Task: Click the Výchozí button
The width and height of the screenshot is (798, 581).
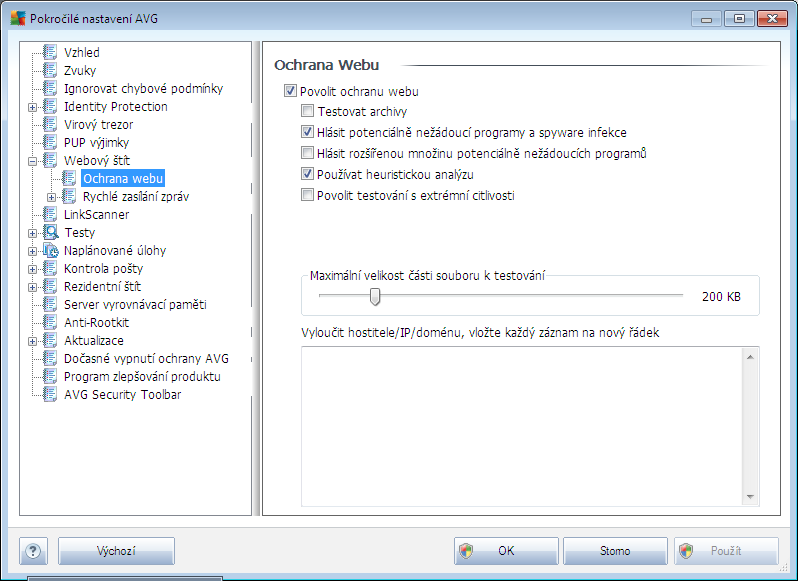Action: pos(116,551)
